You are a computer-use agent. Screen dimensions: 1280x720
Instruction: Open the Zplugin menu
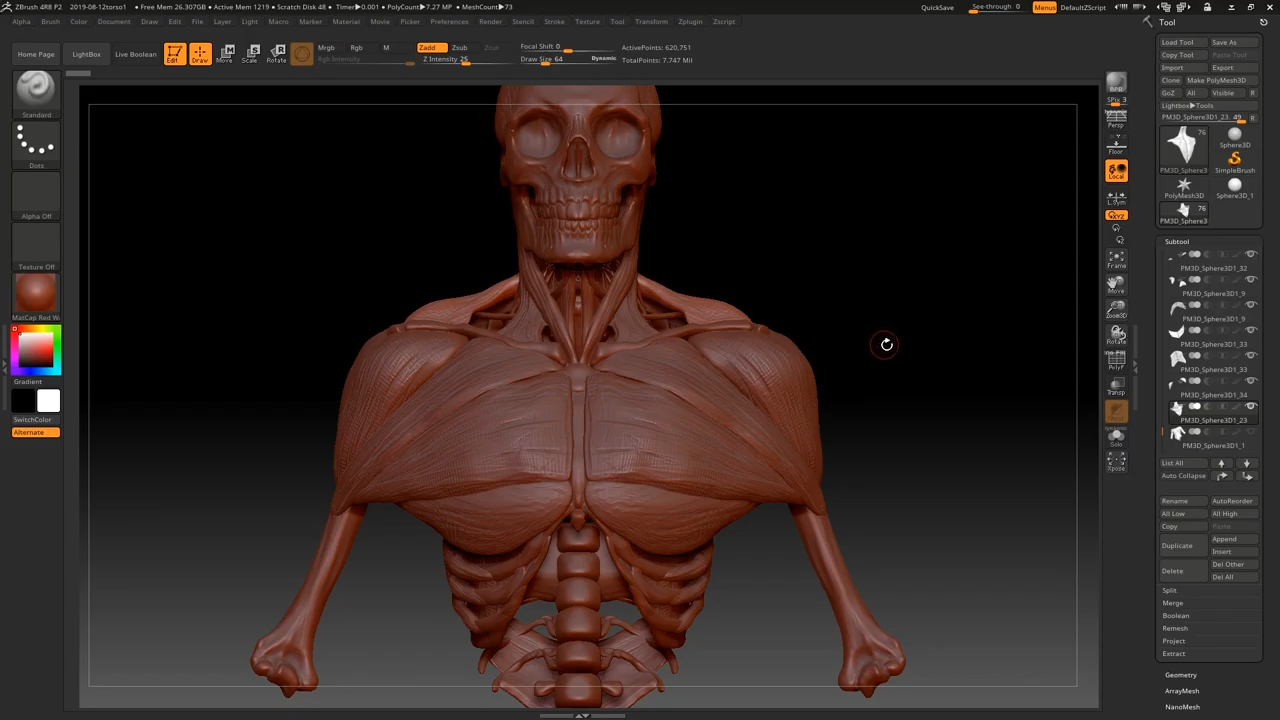(690, 21)
